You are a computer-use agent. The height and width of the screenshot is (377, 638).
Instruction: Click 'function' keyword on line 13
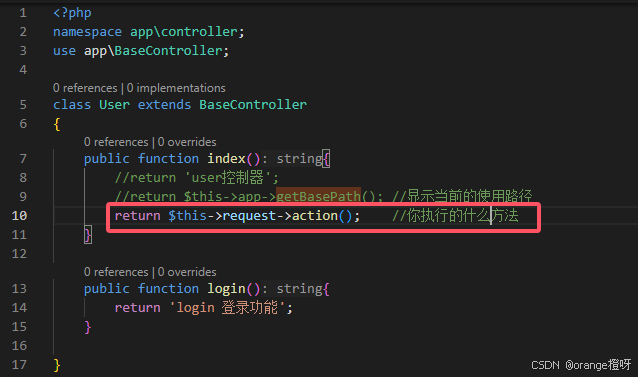click(x=168, y=289)
